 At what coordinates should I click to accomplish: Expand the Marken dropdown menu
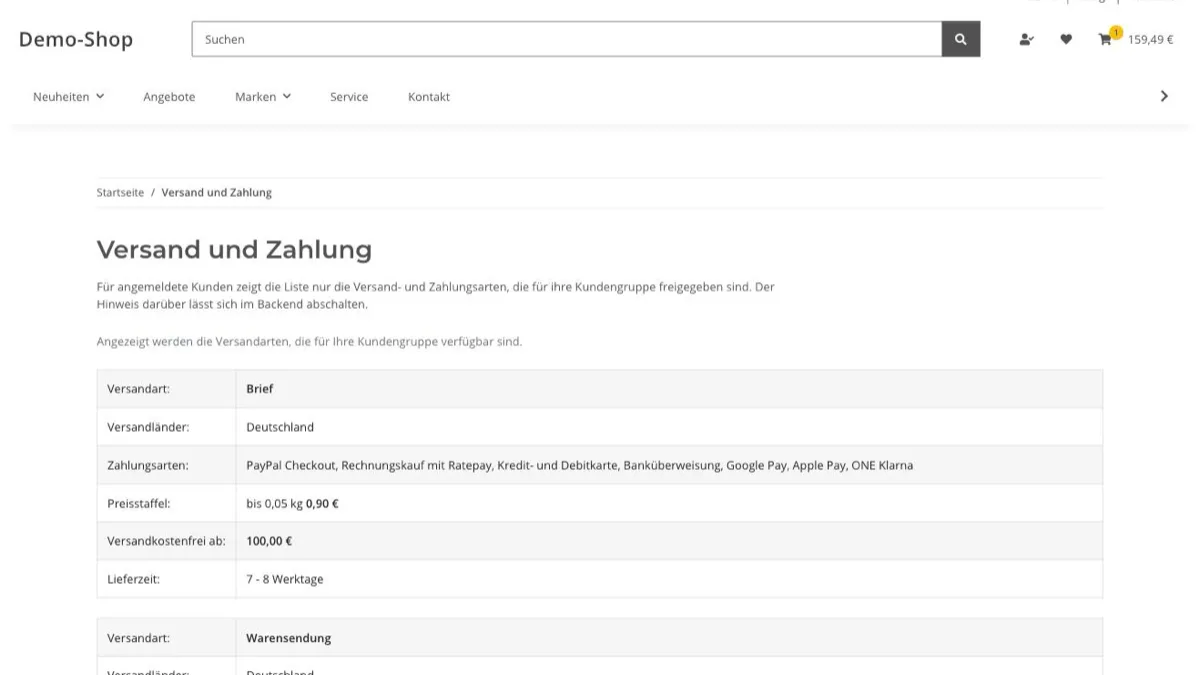[263, 97]
